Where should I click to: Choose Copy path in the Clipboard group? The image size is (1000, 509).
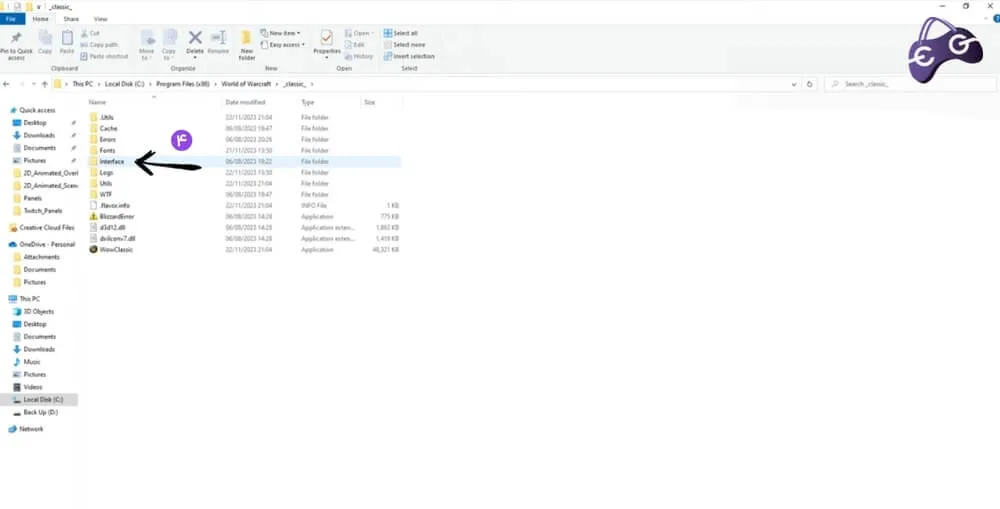99,45
